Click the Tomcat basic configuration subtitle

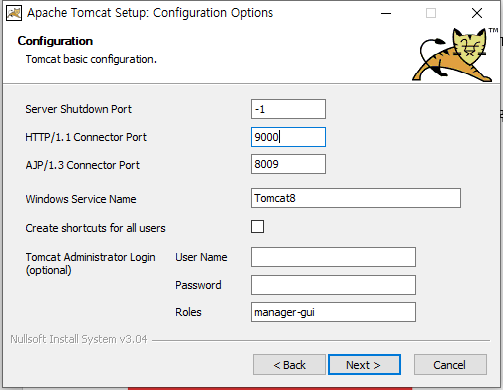coord(91,59)
